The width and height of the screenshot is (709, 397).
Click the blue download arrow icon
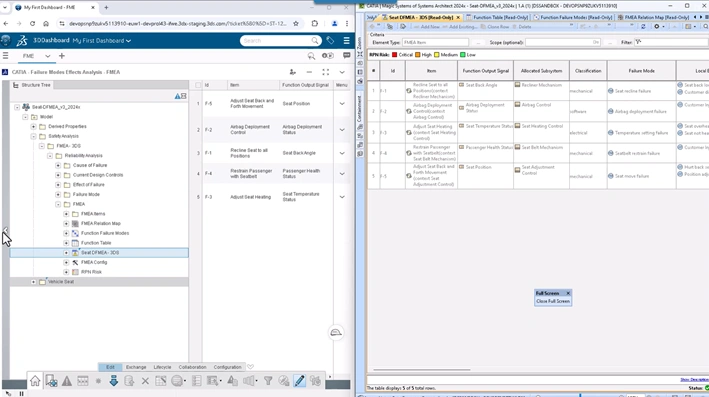[113, 381]
